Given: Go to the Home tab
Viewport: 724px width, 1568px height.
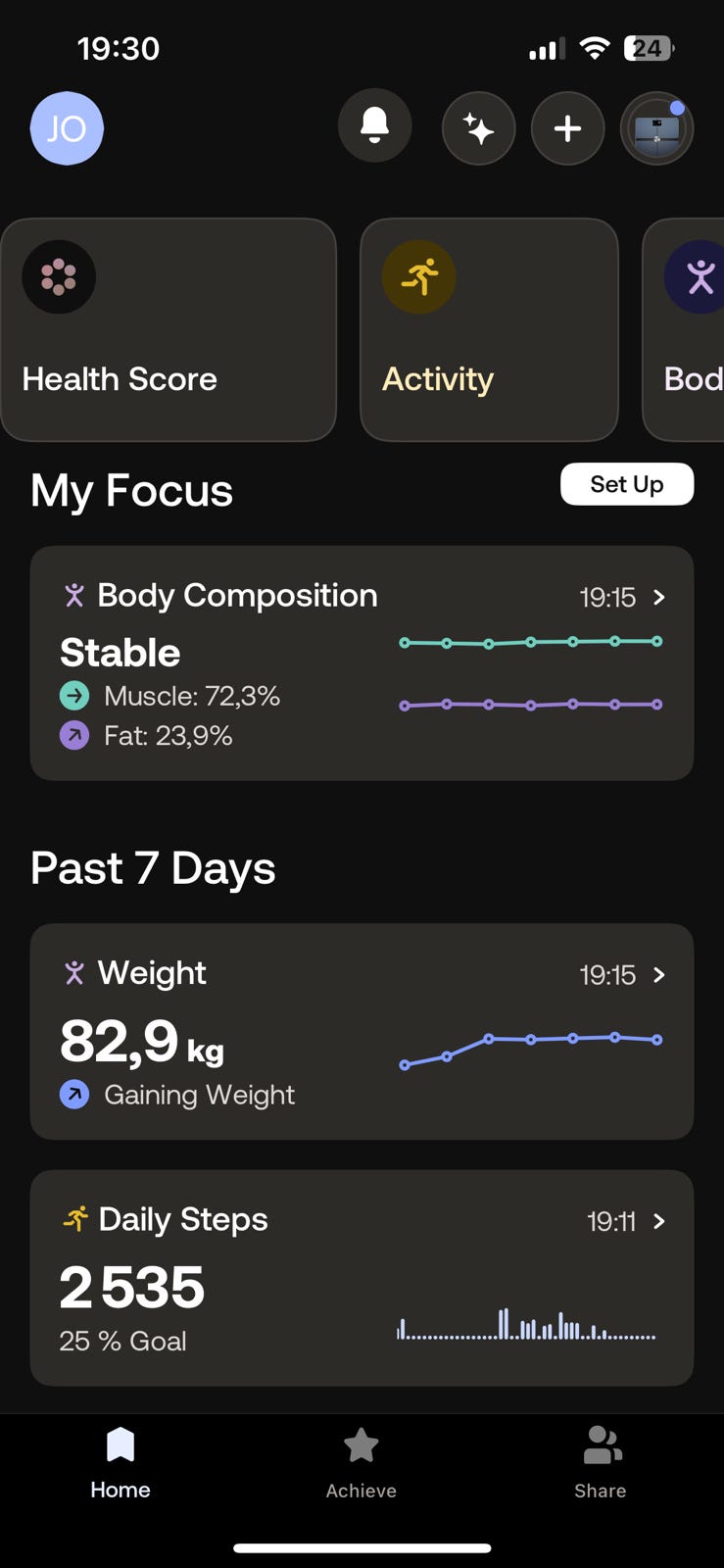Looking at the screenshot, I should tap(121, 1463).
